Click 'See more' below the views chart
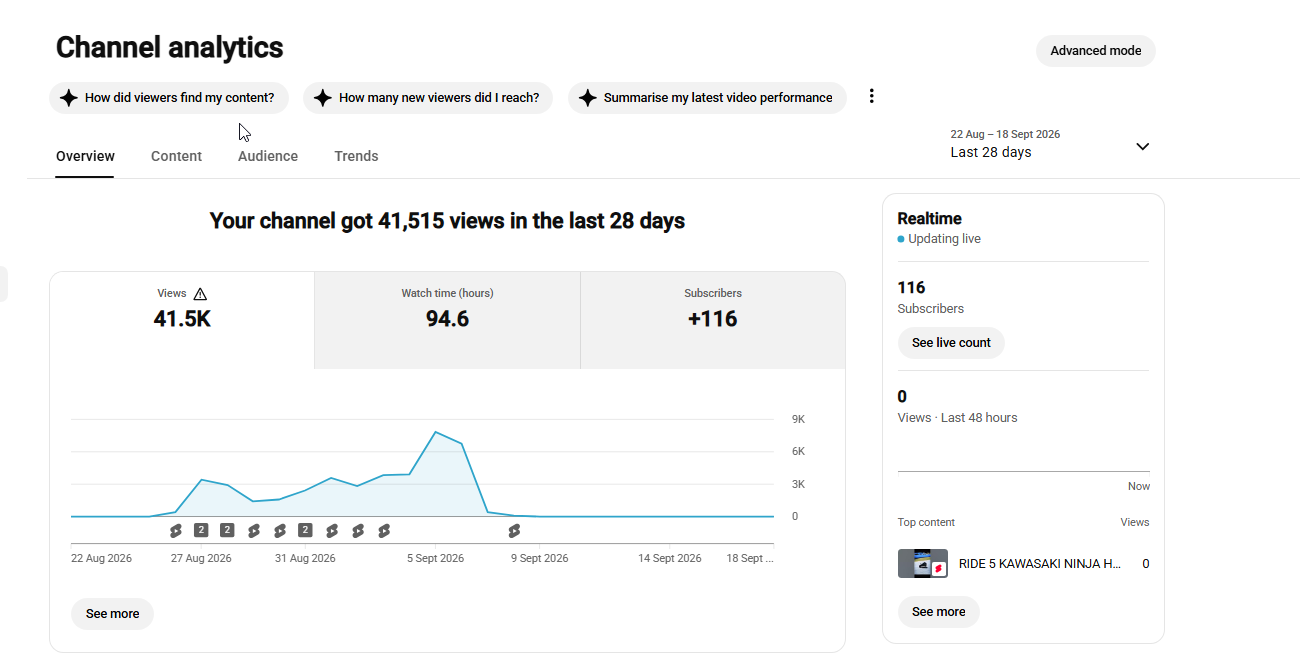 pyautogui.click(x=112, y=614)
